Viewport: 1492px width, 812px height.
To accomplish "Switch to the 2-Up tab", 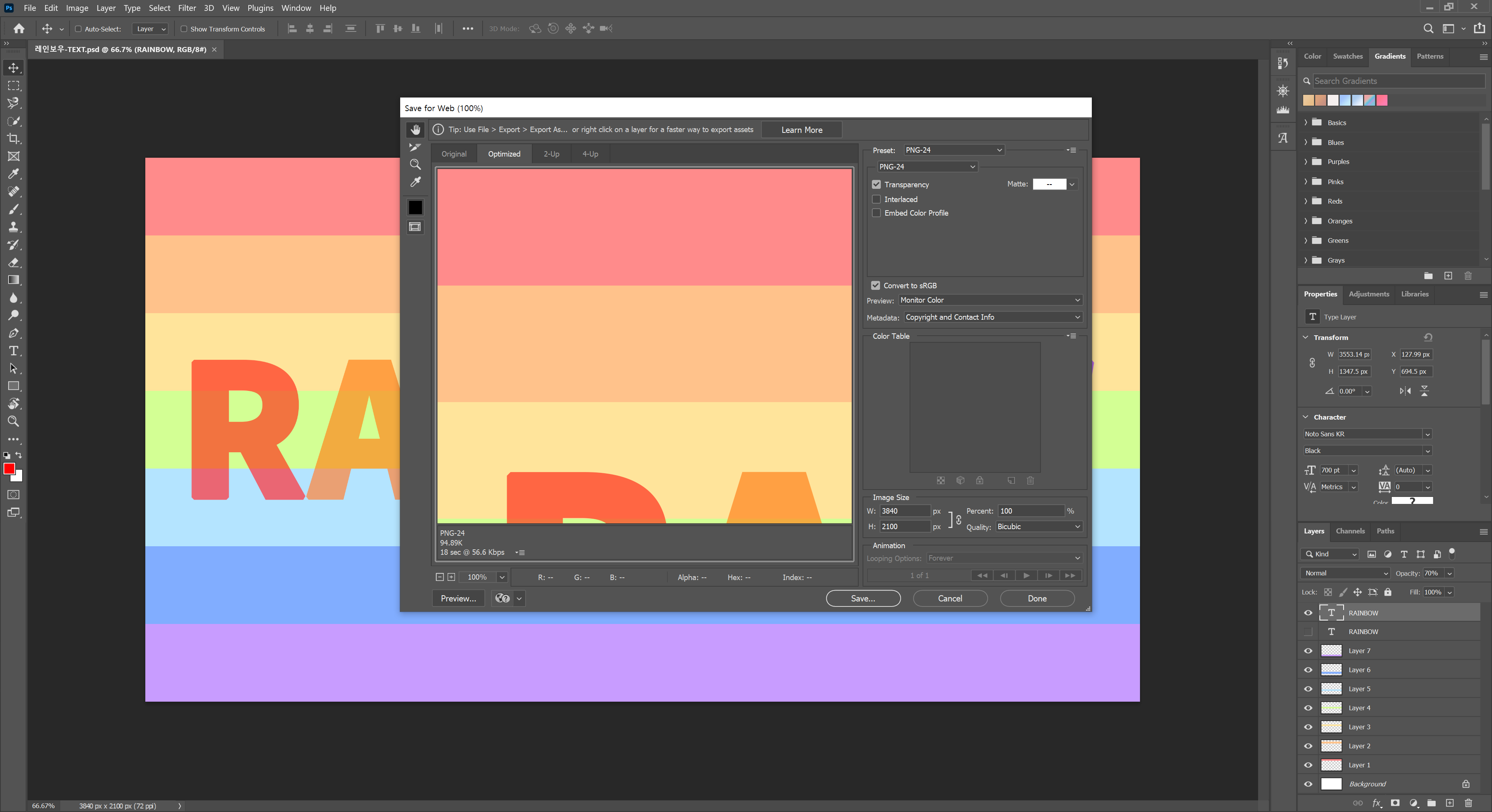I will 551,154.
